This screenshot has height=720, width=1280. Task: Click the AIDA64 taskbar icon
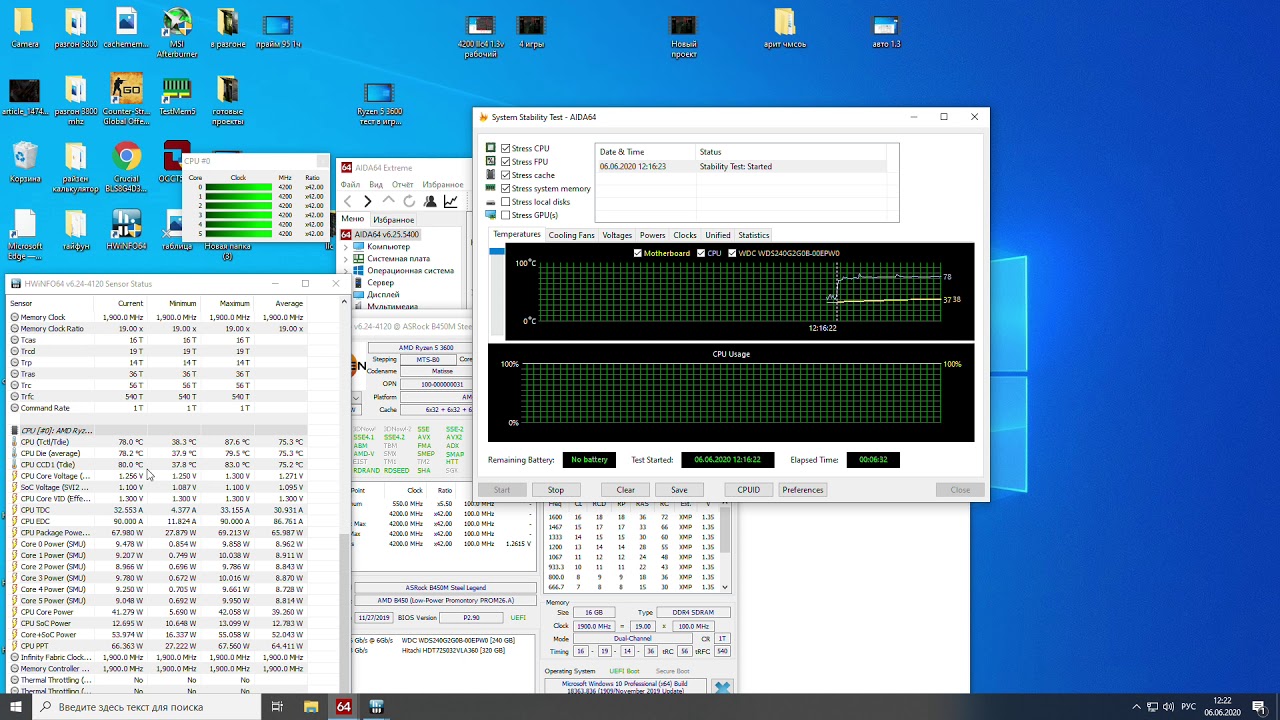[x=343, y=707]
